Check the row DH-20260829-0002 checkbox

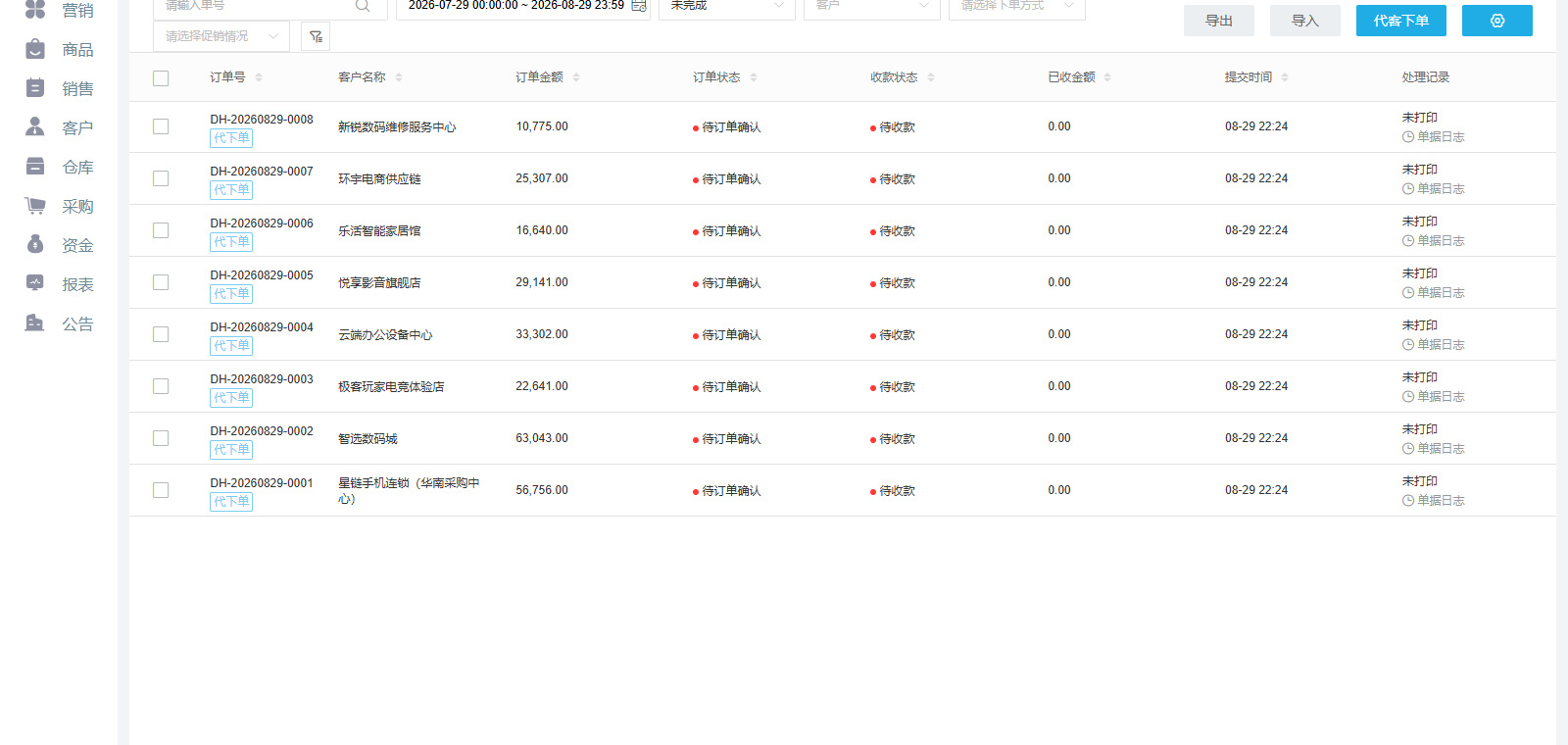161,438
